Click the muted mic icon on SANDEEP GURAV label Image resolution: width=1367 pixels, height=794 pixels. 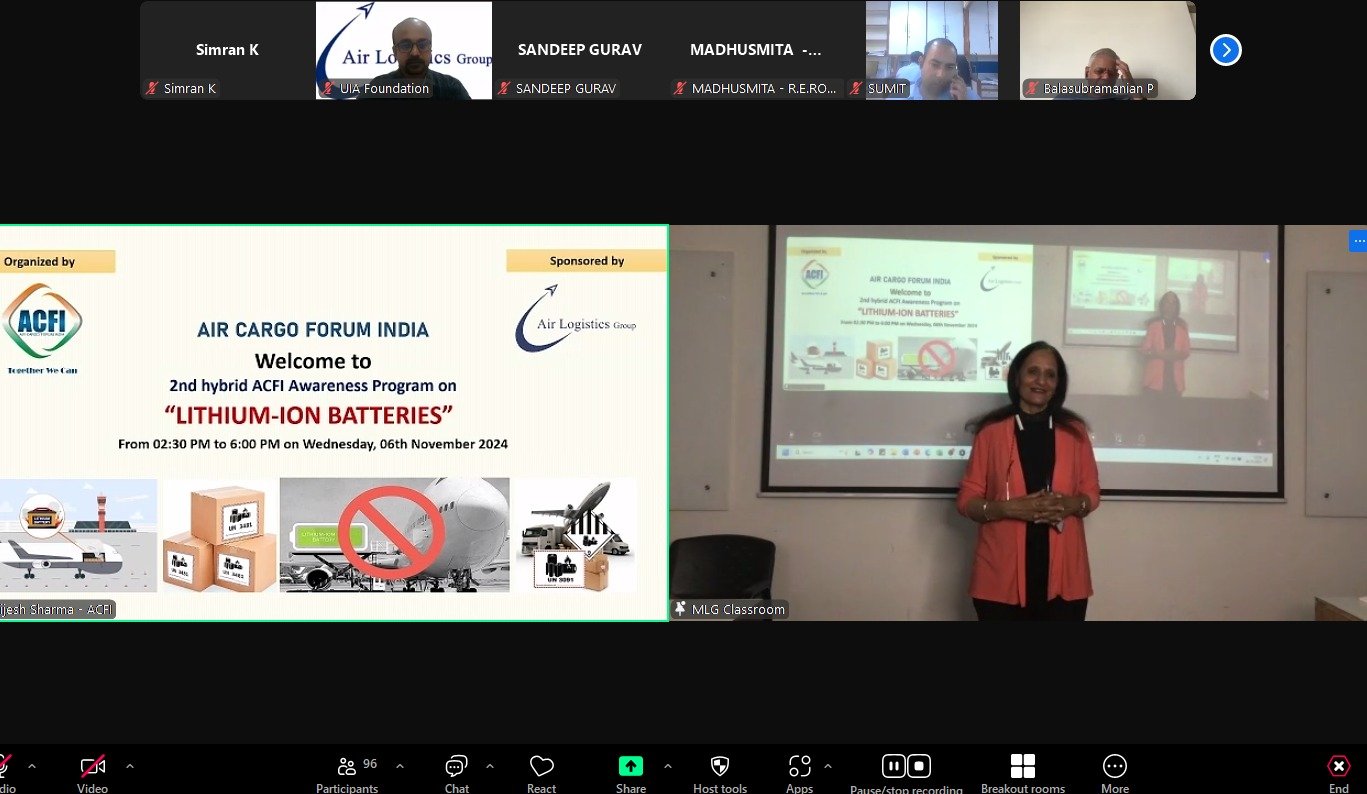pos(504,88)
